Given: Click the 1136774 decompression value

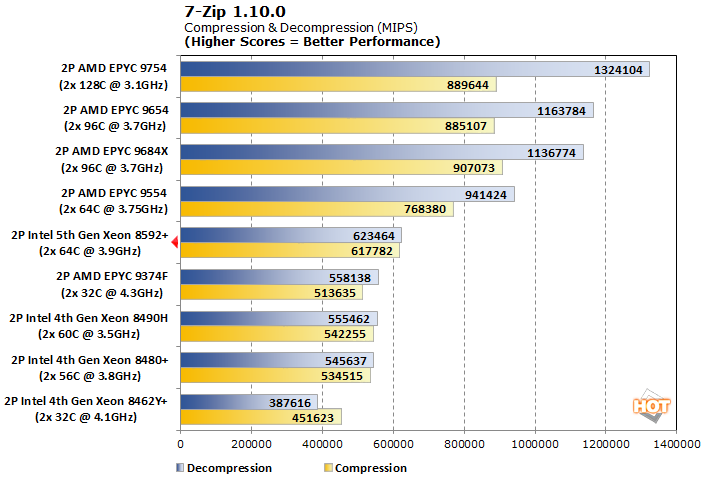Looking at the screenshot, I should click(551, 153).
